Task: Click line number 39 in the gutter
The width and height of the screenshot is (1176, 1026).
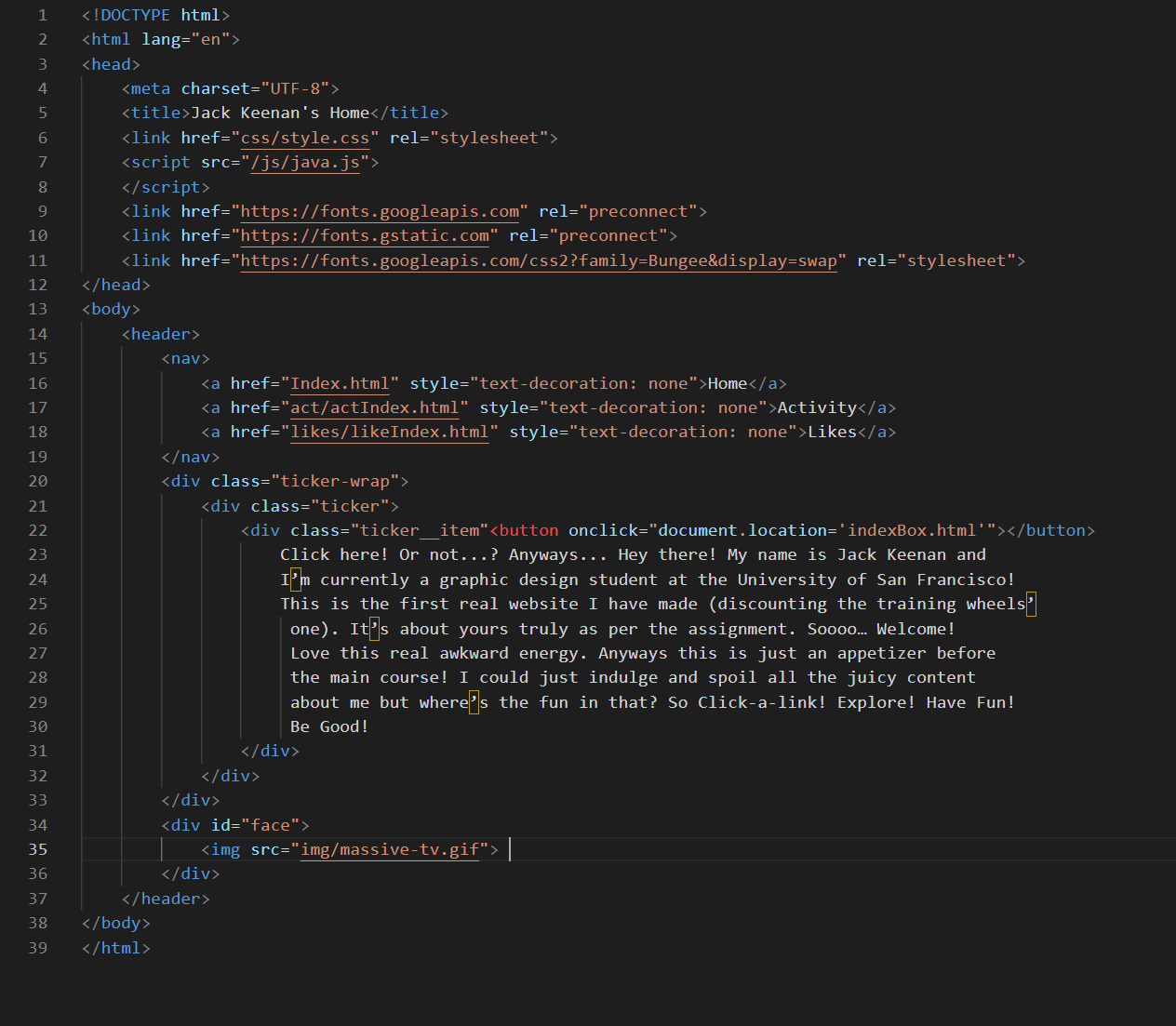Action: click(x=37, y=948)
